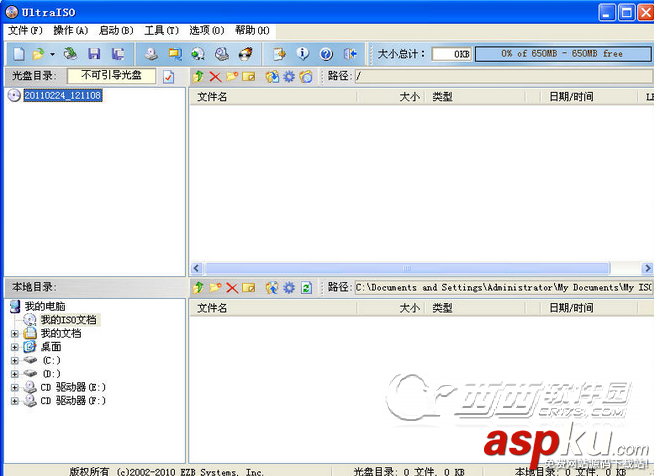Open the 文件(F) menu
Viewport: 654px width, 476px height.
tap(25, 30)
